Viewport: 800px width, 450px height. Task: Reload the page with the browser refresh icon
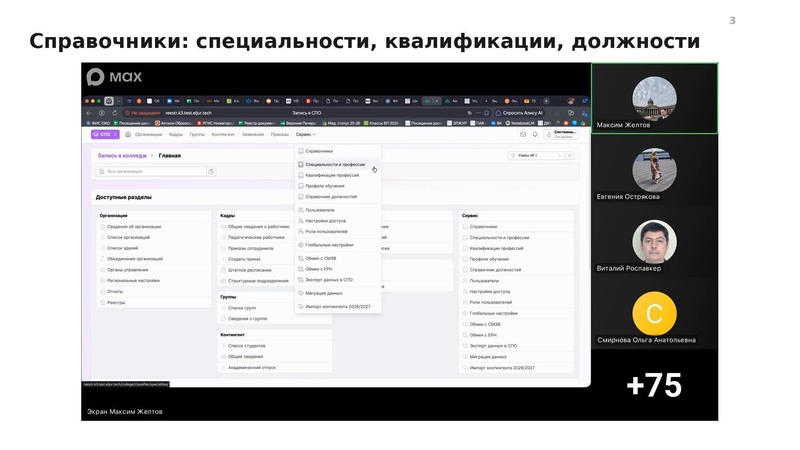(x=115, y=113)
